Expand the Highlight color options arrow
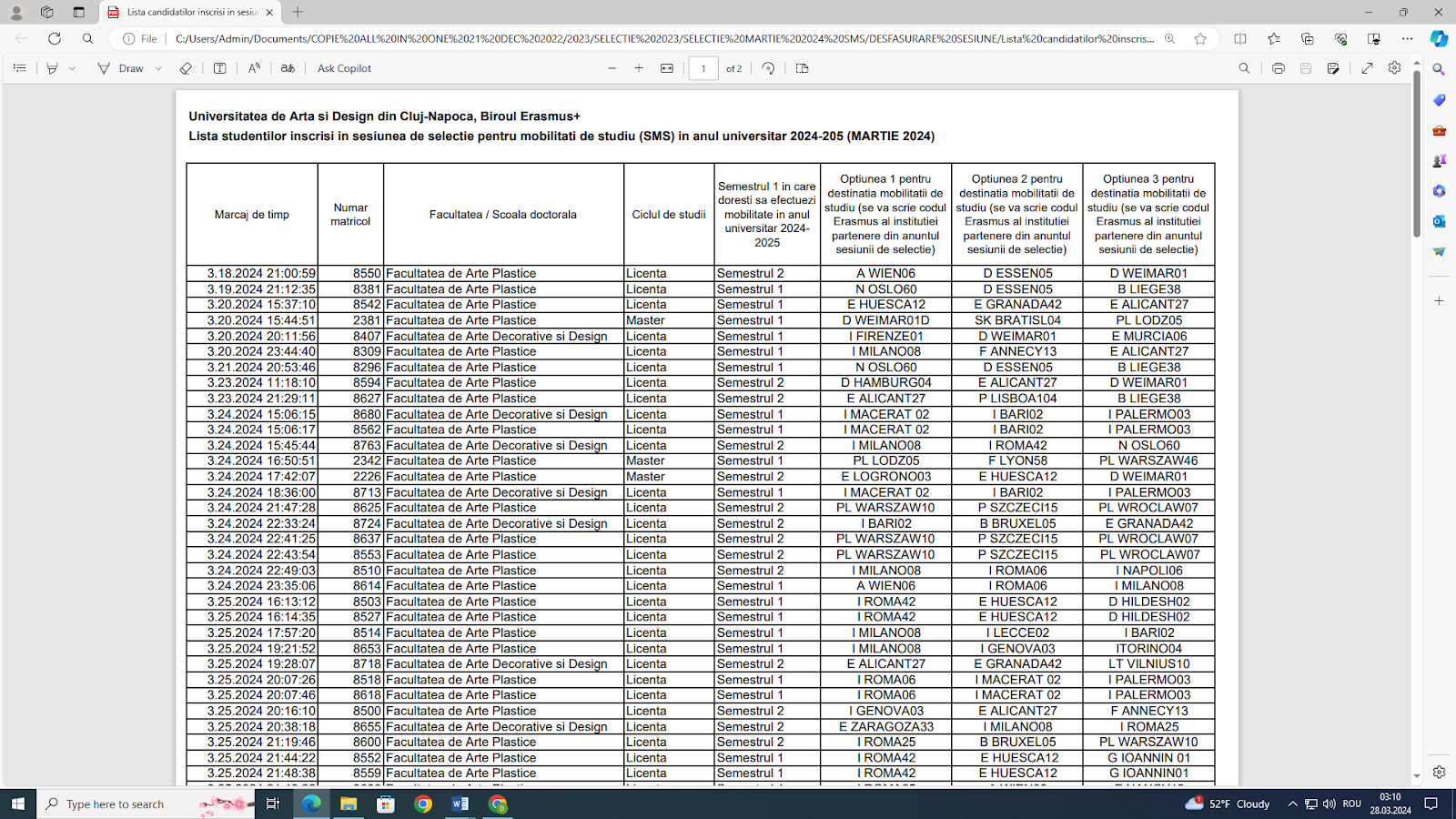1456x819 pixels. click(x=72, y=68)
